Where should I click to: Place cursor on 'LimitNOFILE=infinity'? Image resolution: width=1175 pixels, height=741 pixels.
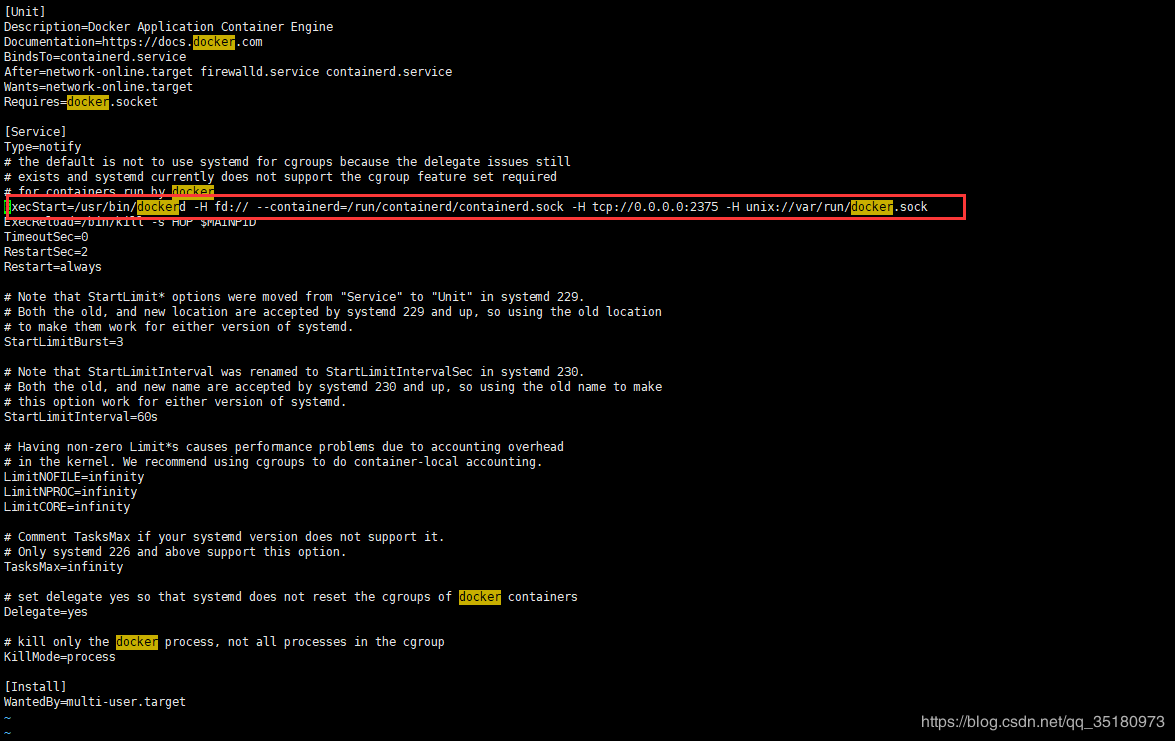[74, 477]
